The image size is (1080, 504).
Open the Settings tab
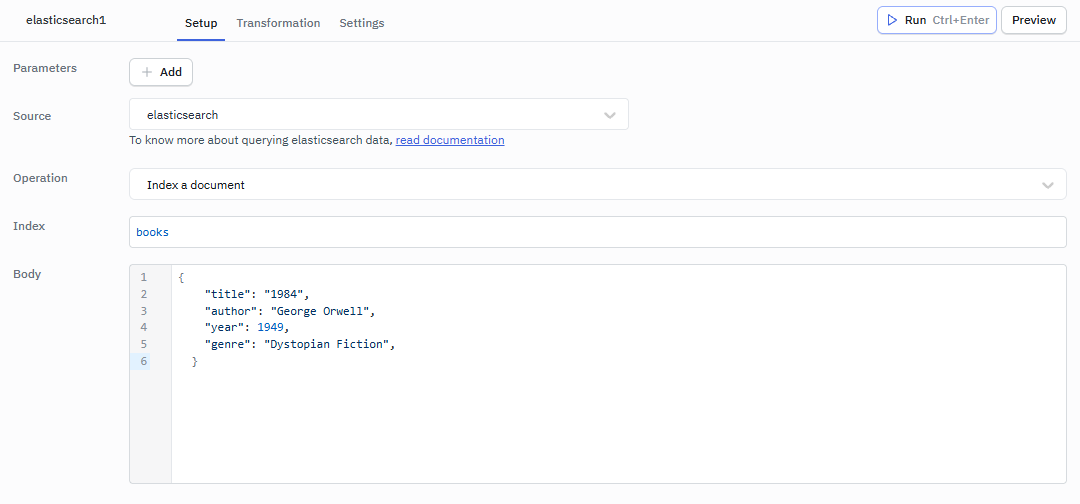click(361, 23)
